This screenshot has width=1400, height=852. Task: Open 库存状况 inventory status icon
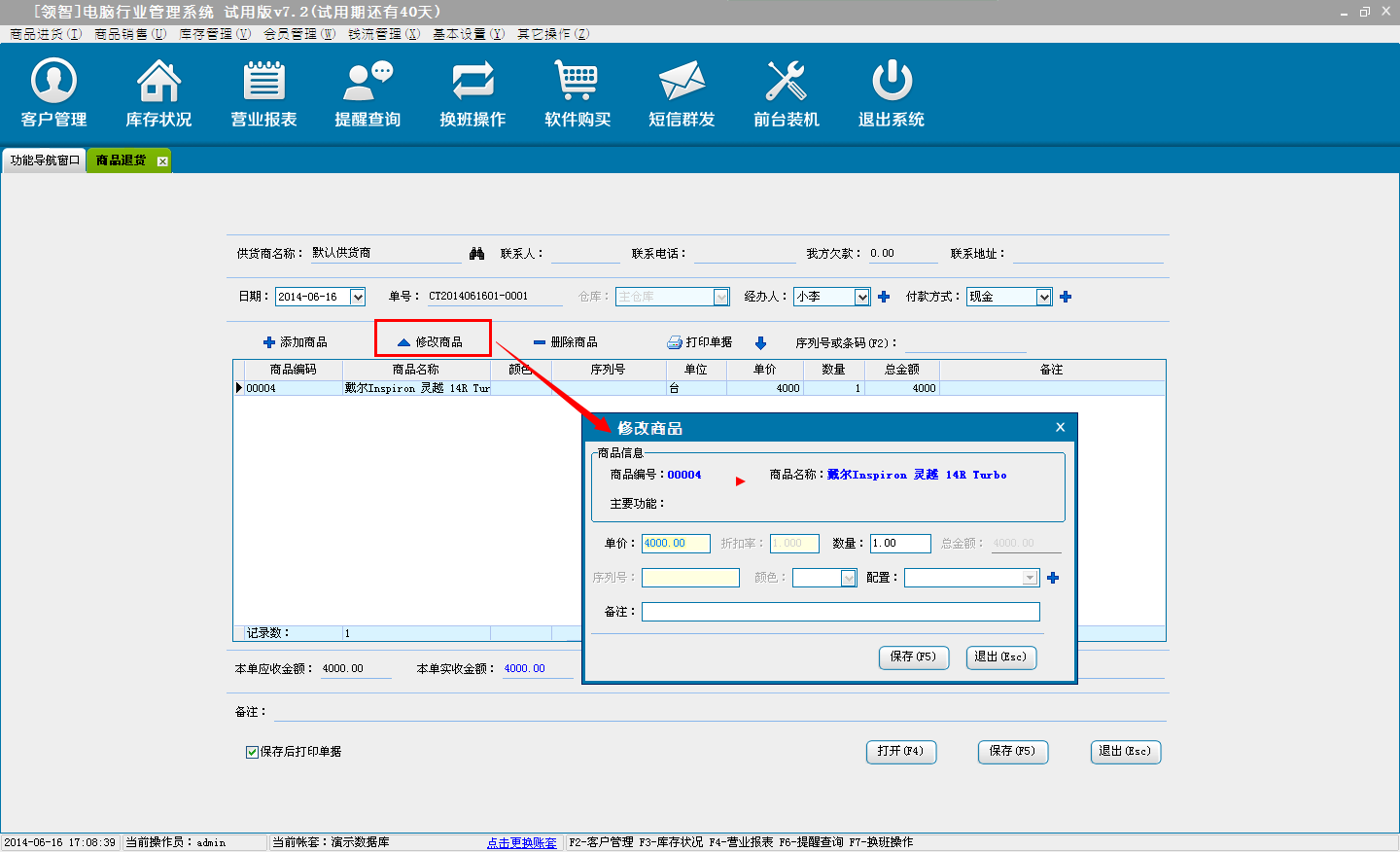(158, 82)
